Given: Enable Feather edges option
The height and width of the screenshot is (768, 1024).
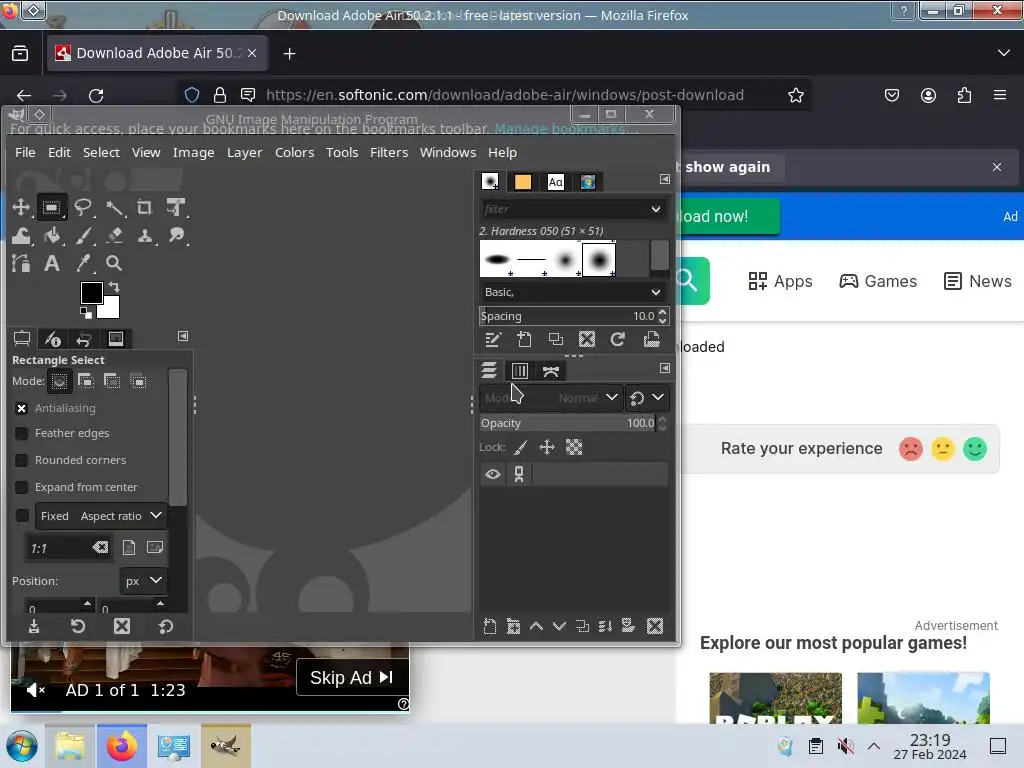Looking at the screenshot, I should coord(22,434).
